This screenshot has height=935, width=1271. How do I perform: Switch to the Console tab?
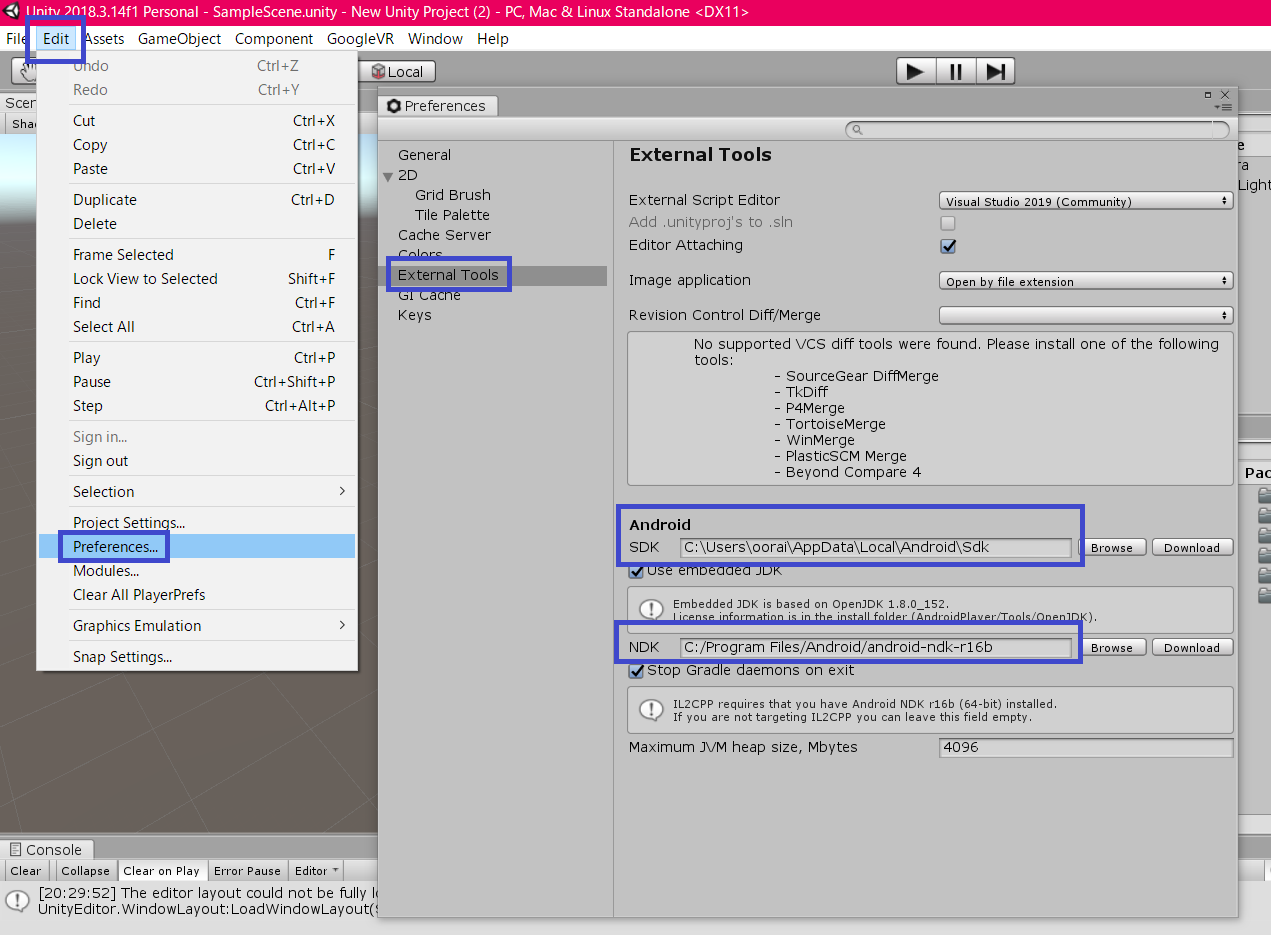(x=47, y=850)
